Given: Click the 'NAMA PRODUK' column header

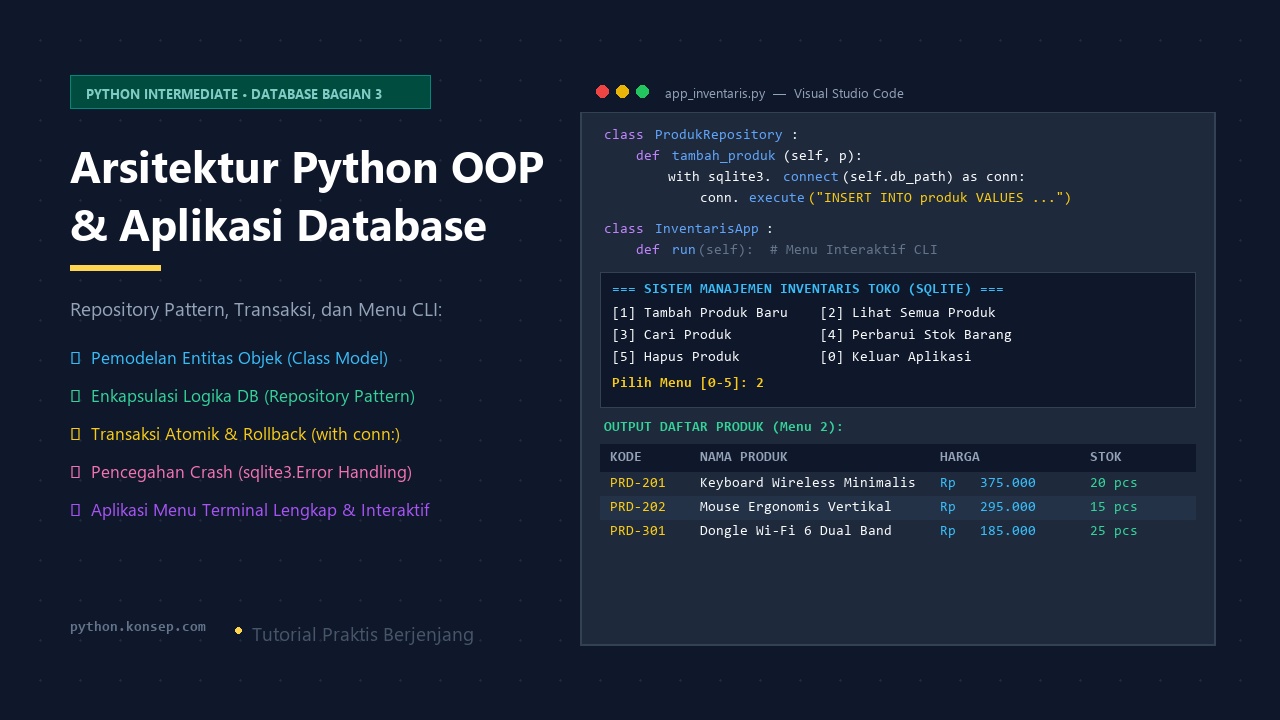Looking at the screenshot, I should (x=744, y=457).
